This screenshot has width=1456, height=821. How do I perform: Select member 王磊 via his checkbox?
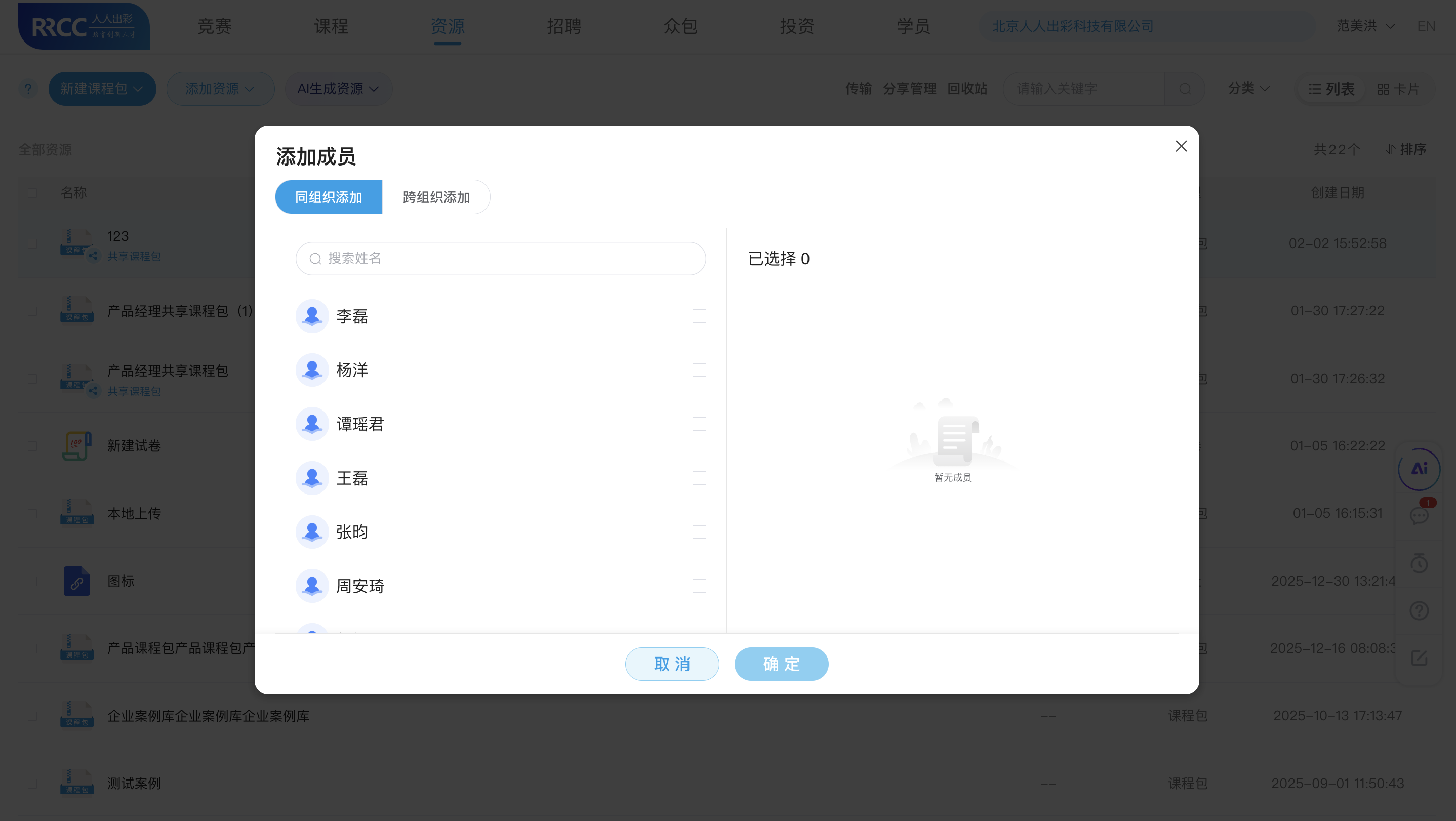(699, 477)
